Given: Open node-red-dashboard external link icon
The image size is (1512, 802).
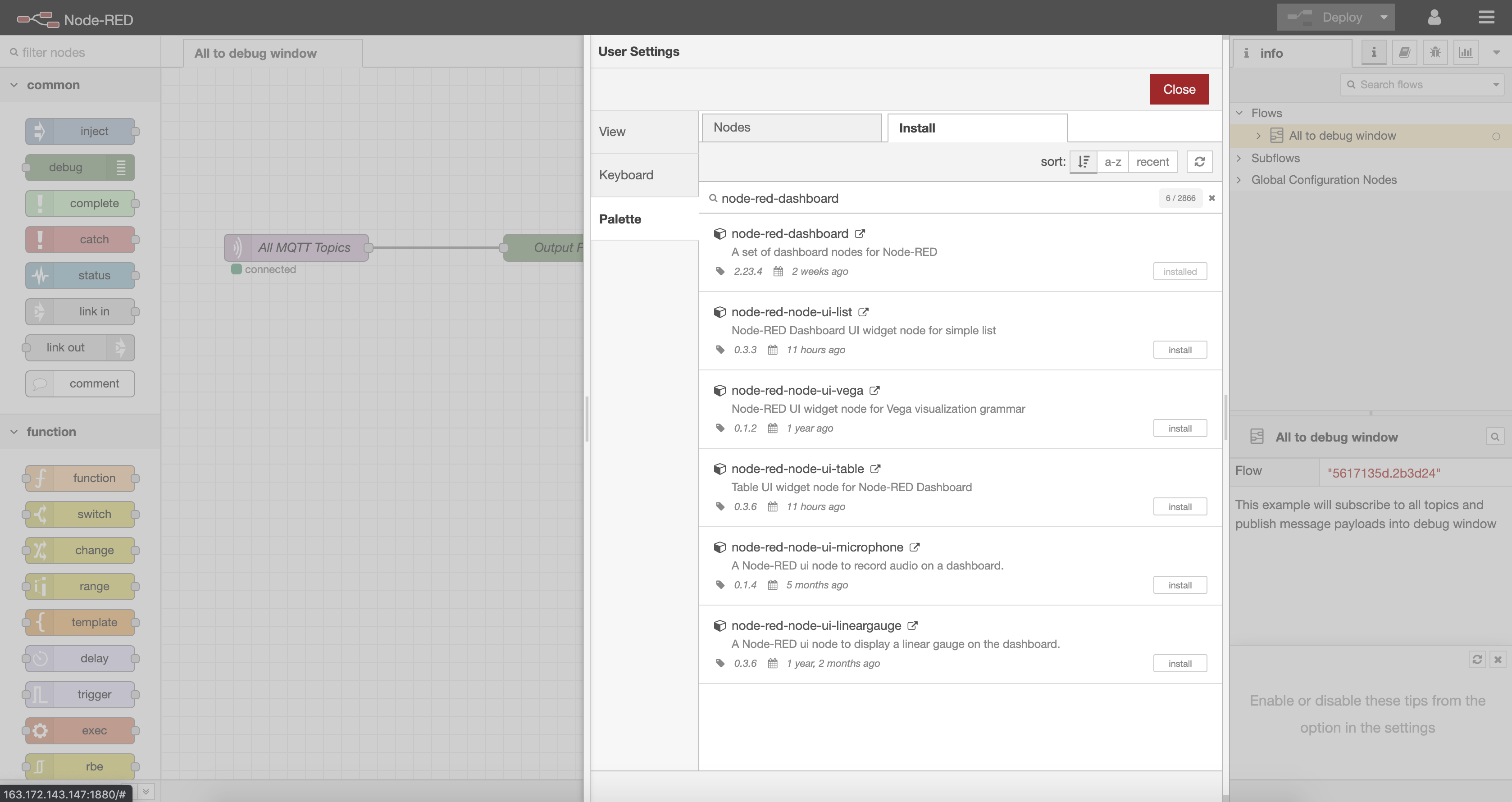Looking at the screenshot, I should (860, 234).
